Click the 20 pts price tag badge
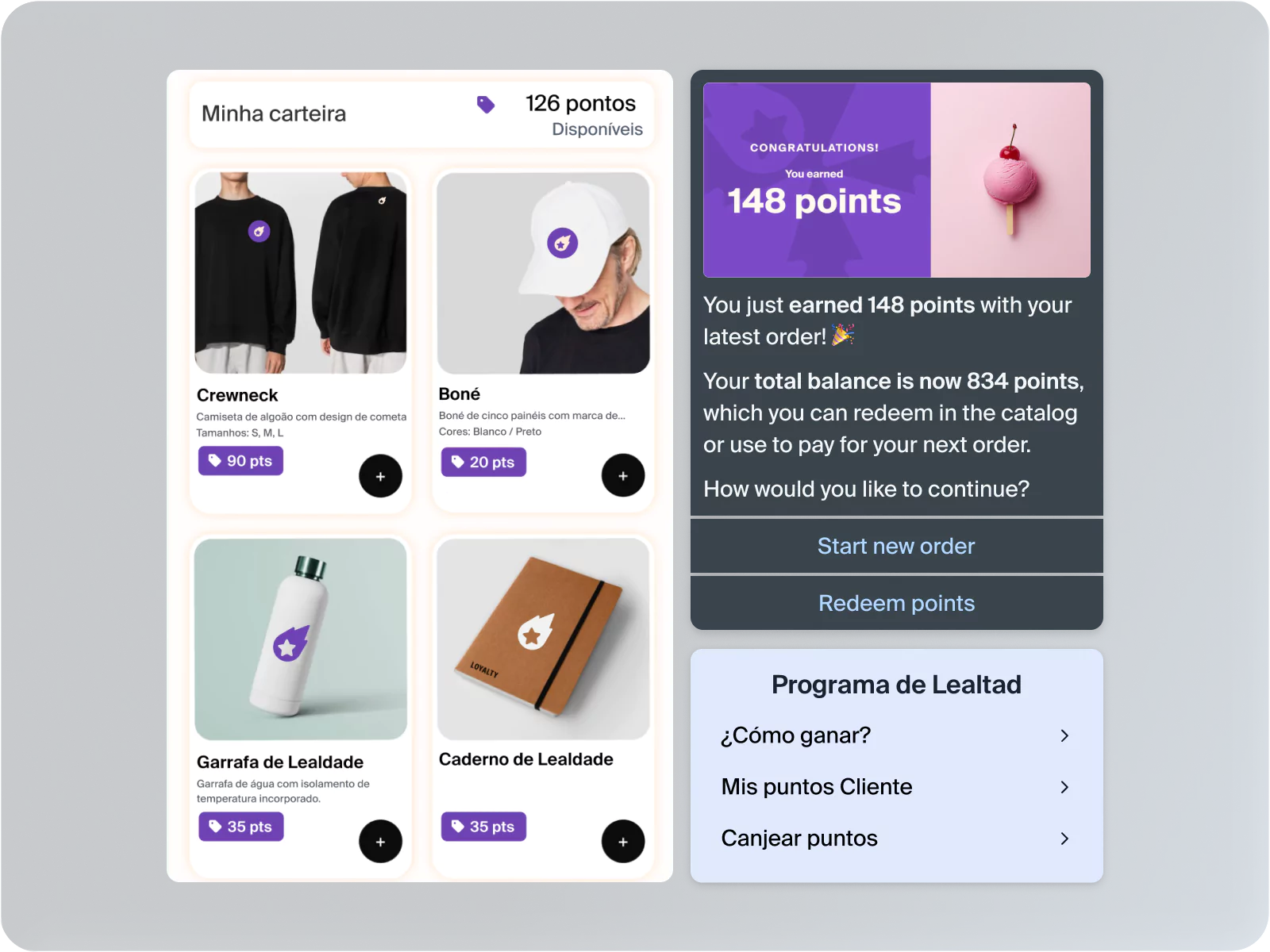 483,462
